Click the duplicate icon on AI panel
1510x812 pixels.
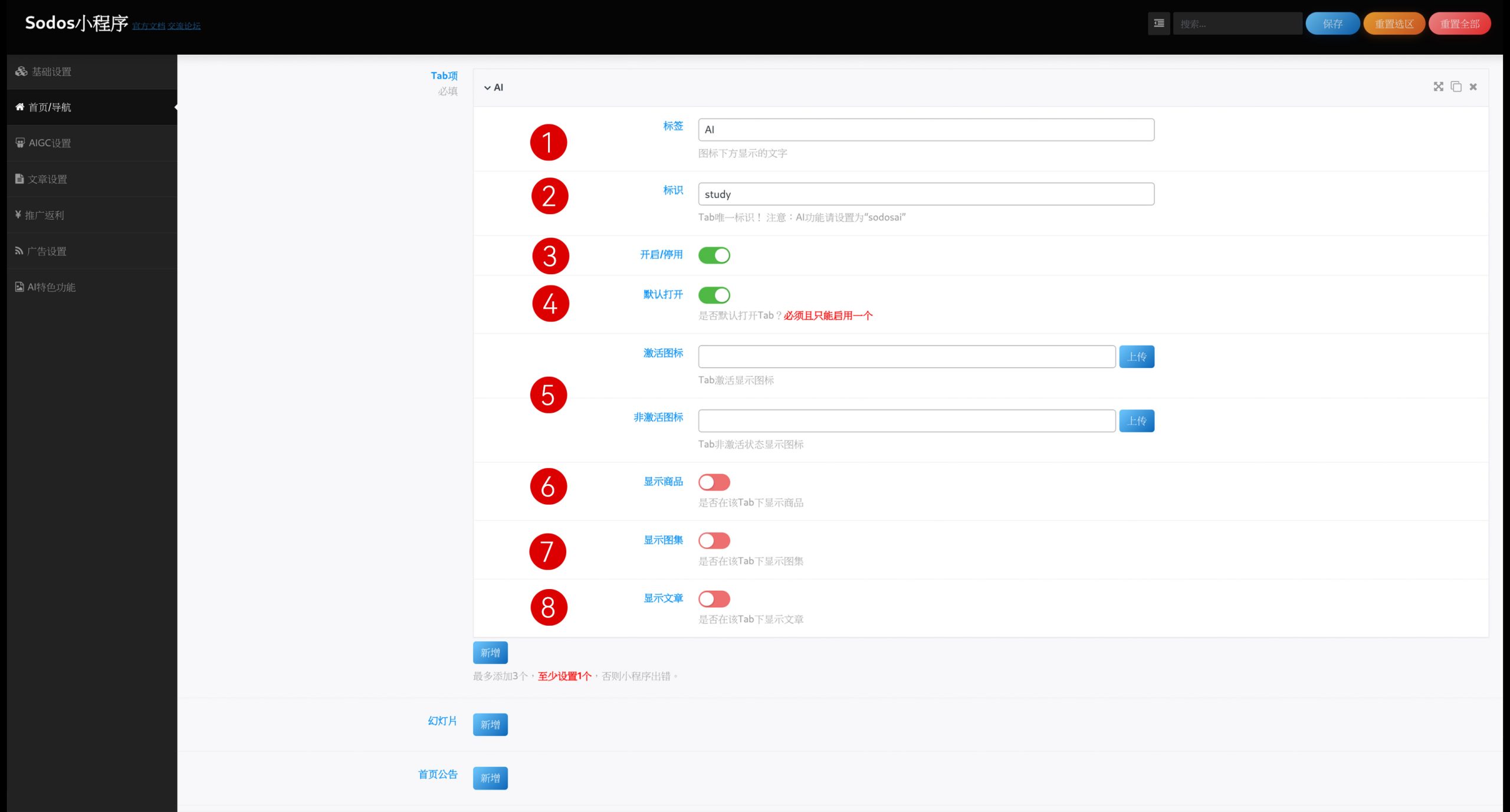(1456, 87)
